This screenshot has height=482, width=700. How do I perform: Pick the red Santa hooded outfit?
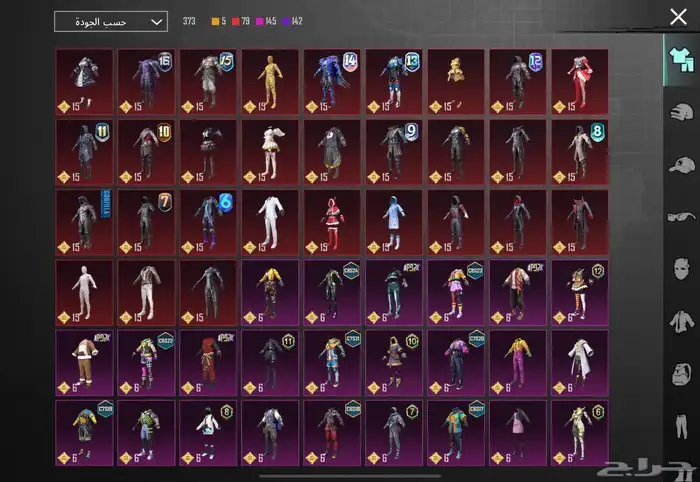coord(332,222)
